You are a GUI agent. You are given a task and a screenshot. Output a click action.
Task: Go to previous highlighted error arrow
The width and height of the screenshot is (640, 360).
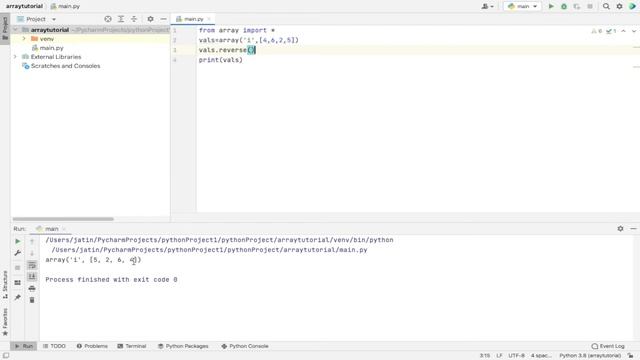point(623,31)
